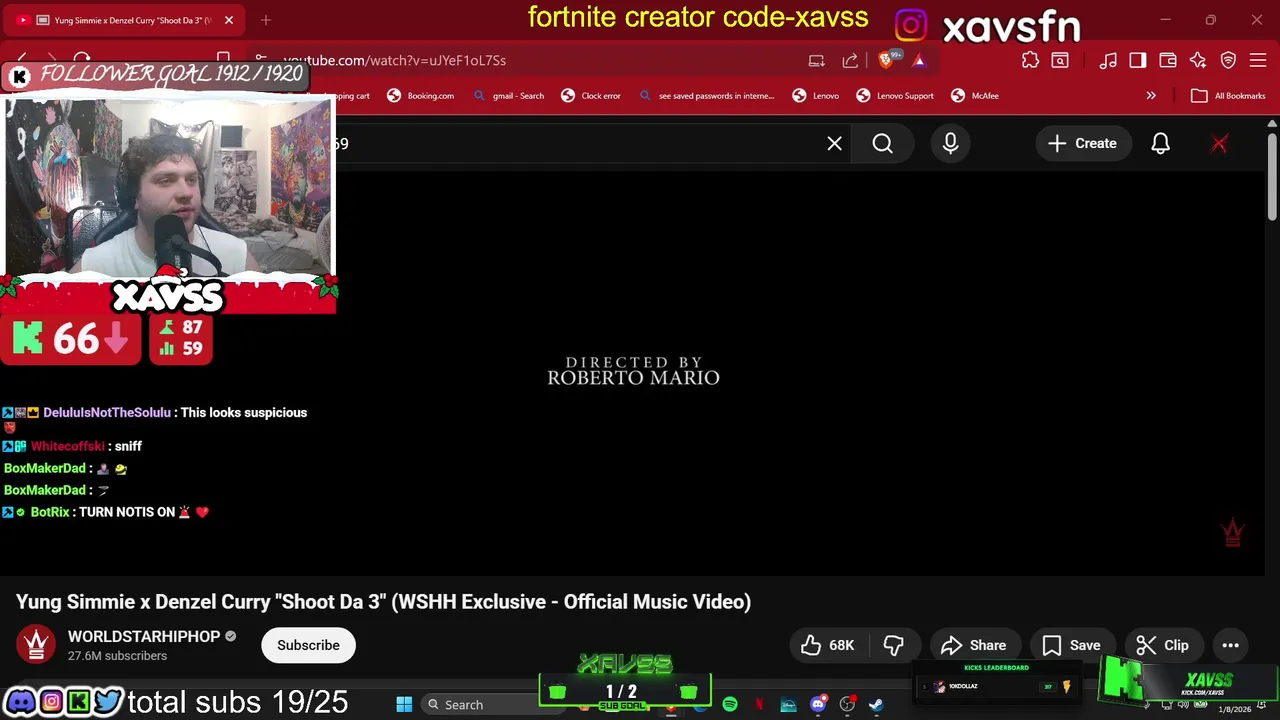The height and width of the screenshot is (720, 1280).
Task: Click the share page icon in address bar
Action: (850, 60)
